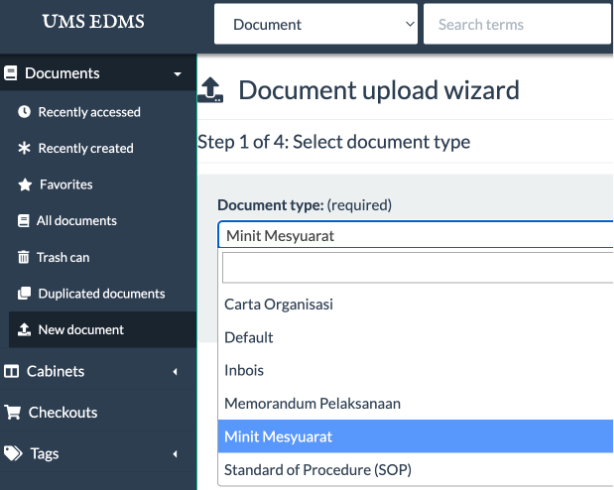The height and width of the screenshot is (490, 614).
Task: Click the Duplicated documents copy icon
Action: [x=25, y=294]
